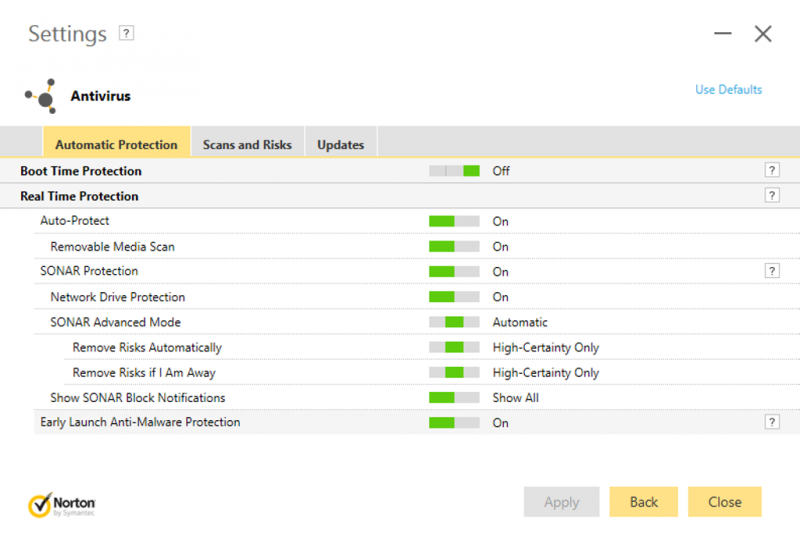Open help for Real Time Protection
The height and width of the screenshot is (534, 800).
click(x=772, y=195)
